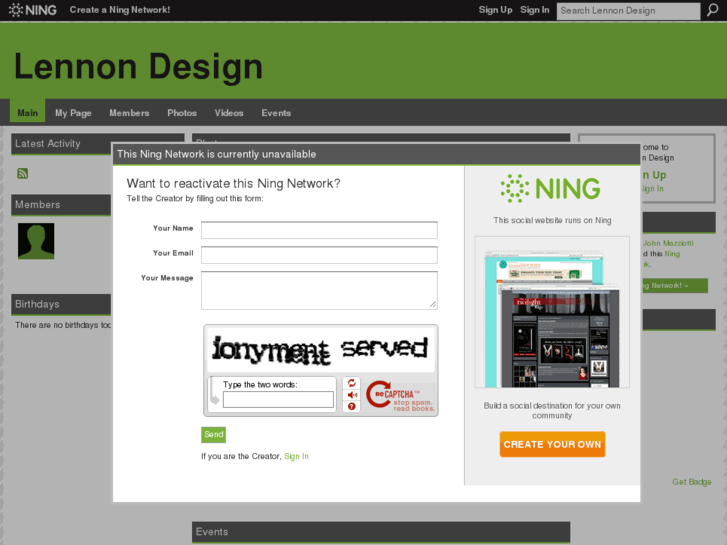Click the Your Name field
Viewport: 727px width, 545px height.
click(x=319, y=230)
